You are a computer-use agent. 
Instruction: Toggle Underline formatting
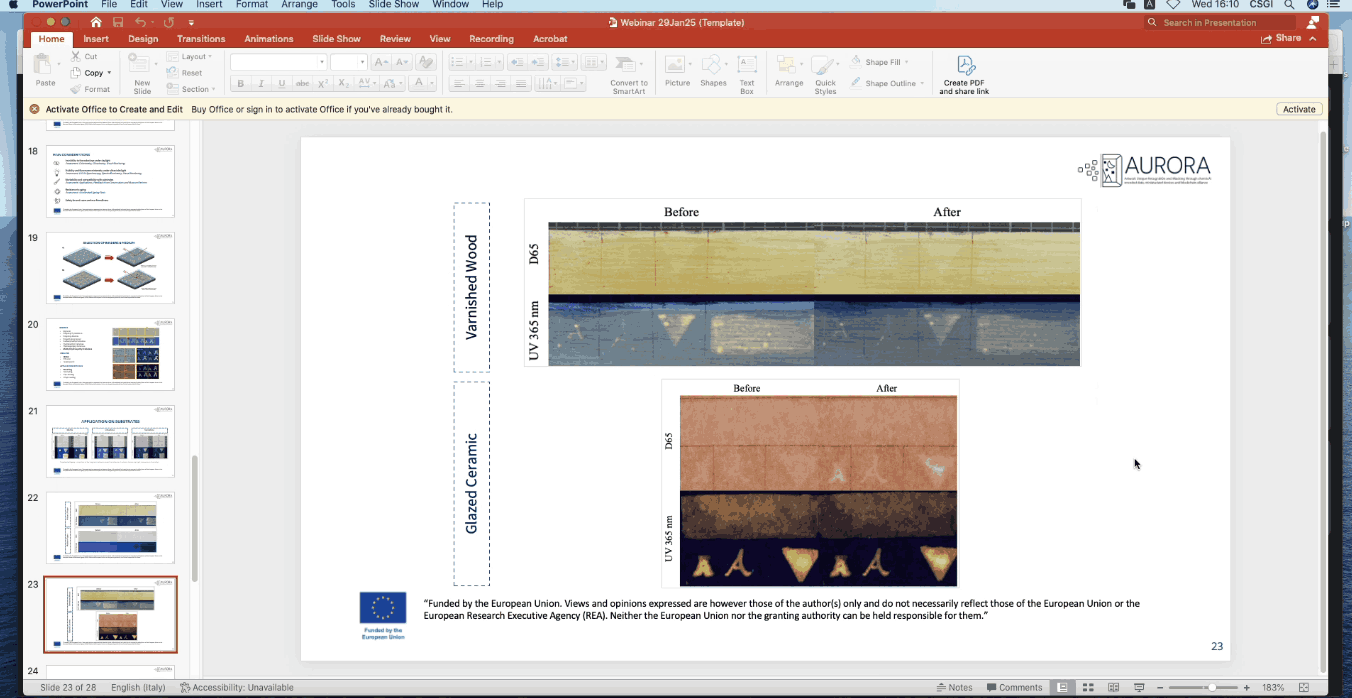click(282, 84)
